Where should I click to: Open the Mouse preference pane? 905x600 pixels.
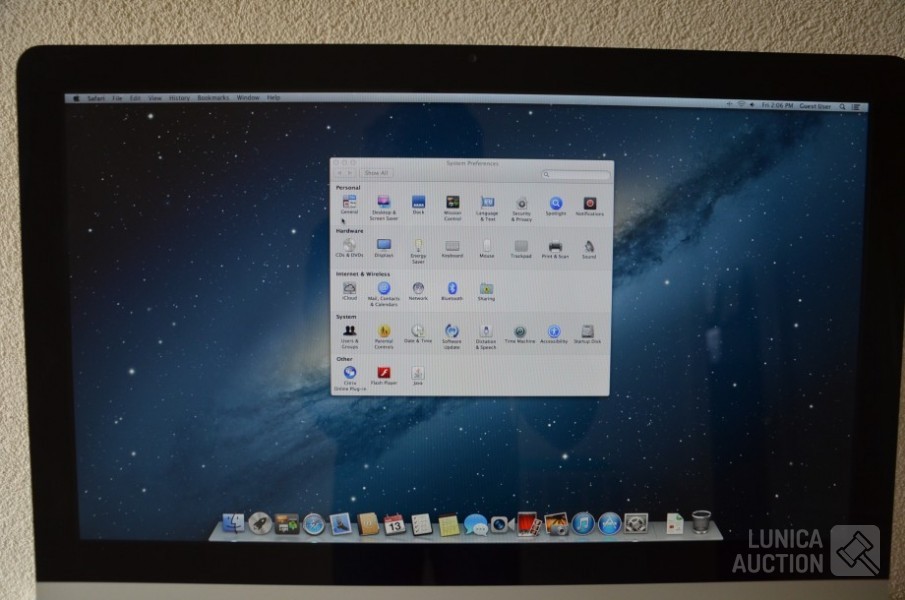(x=487, y=249)
